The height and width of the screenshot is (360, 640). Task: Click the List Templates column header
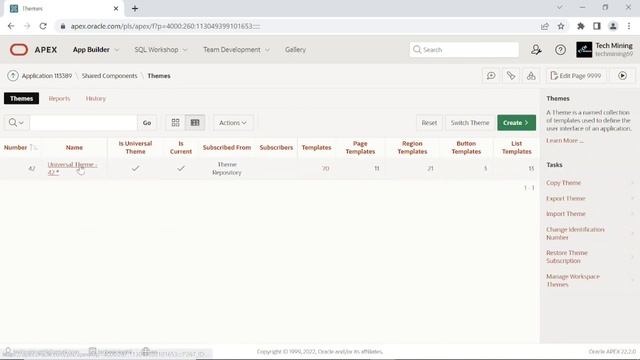point(516,147)
